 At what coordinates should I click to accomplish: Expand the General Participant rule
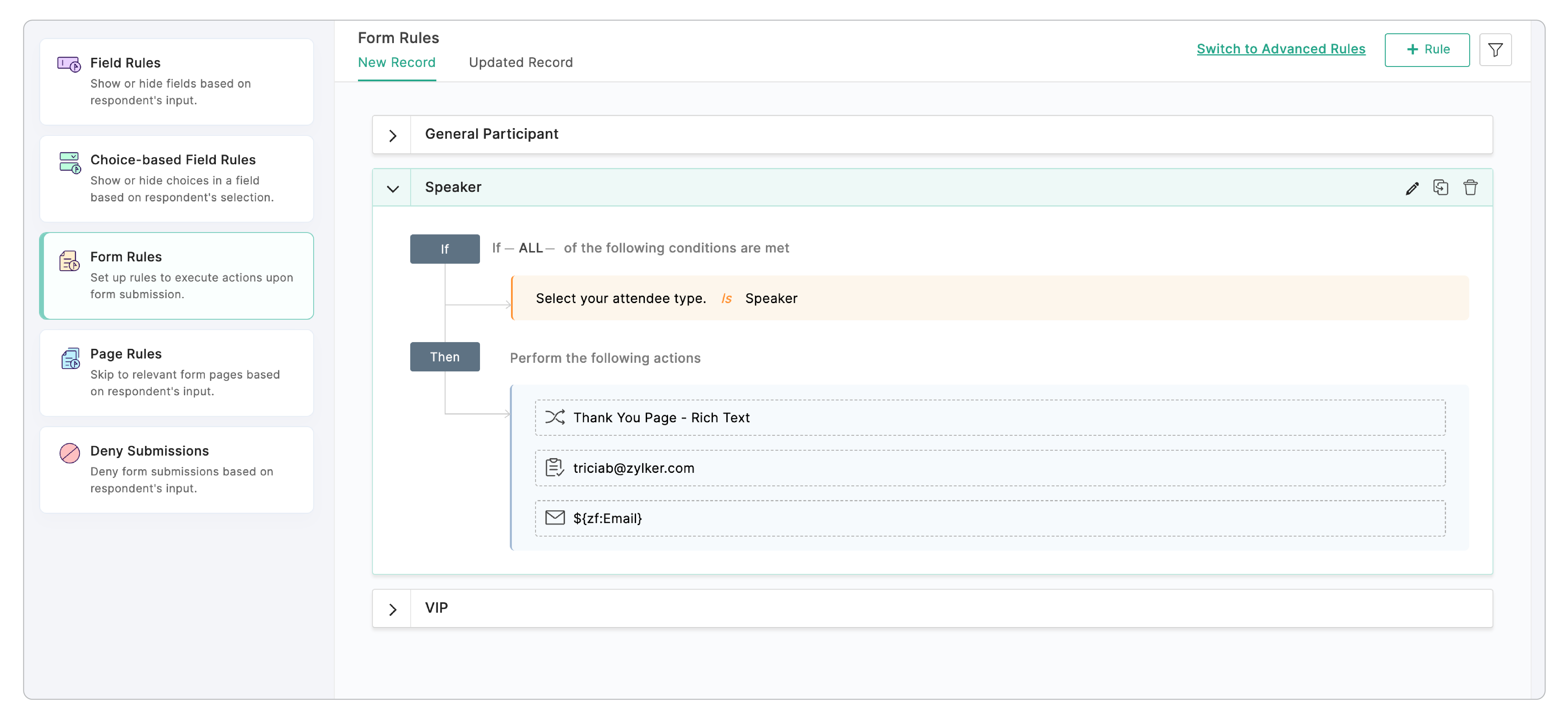[393, 135]
